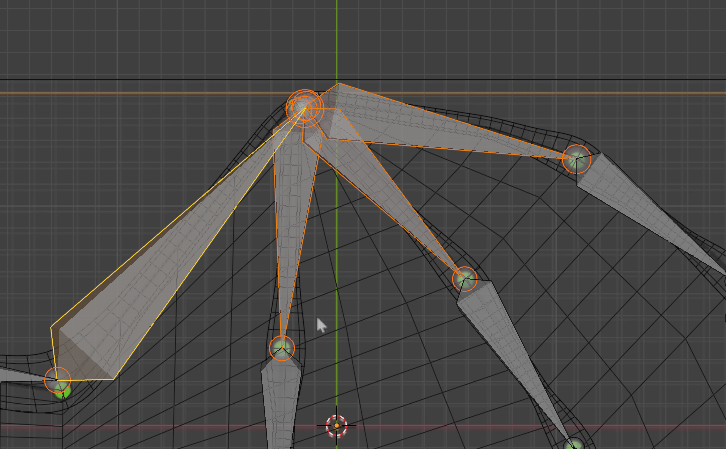Click the tail joint of the vertical bone
The image size is (726, 449).
click(282, 348)
